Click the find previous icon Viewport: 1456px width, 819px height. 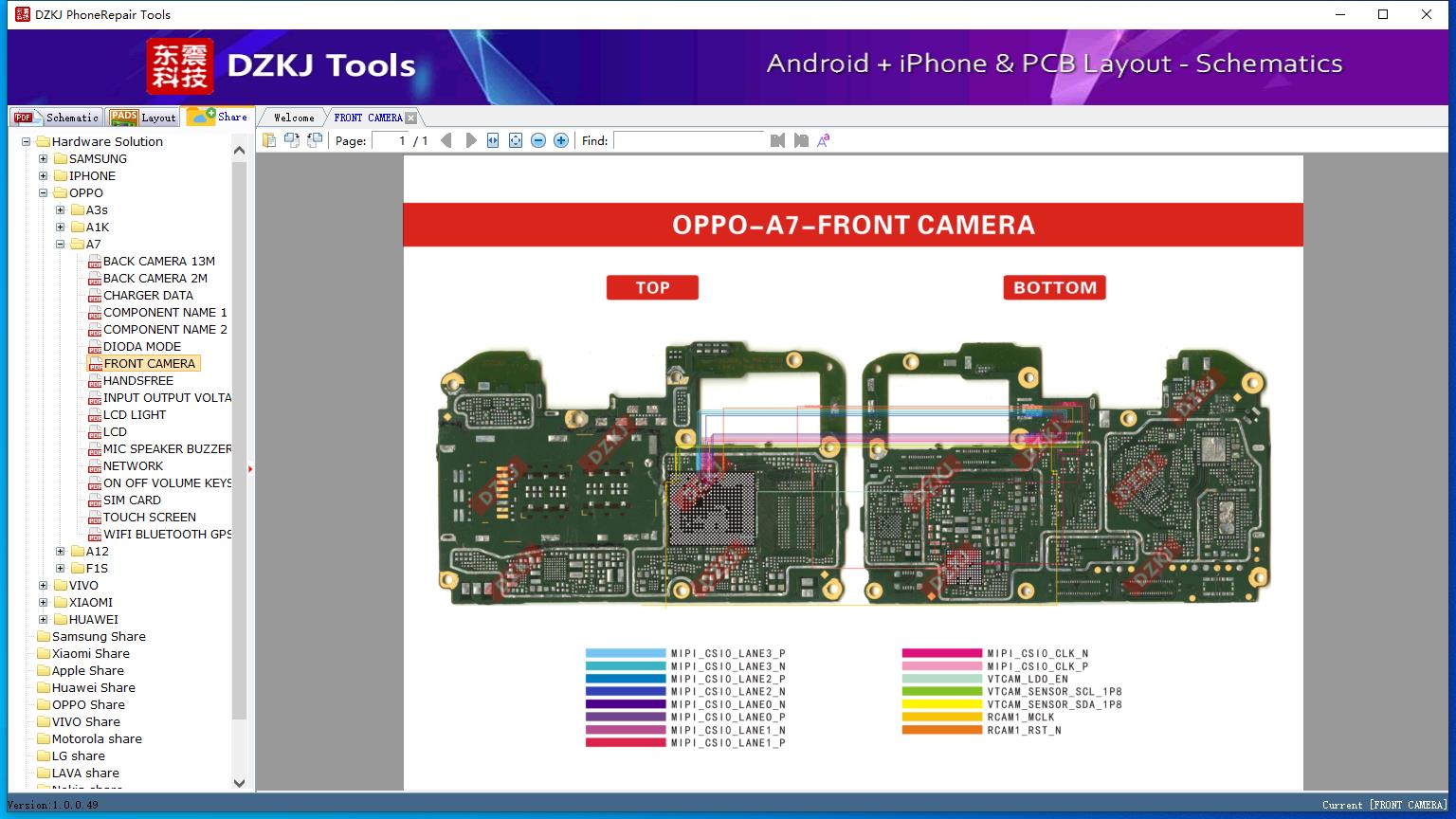tap(778, 140)
